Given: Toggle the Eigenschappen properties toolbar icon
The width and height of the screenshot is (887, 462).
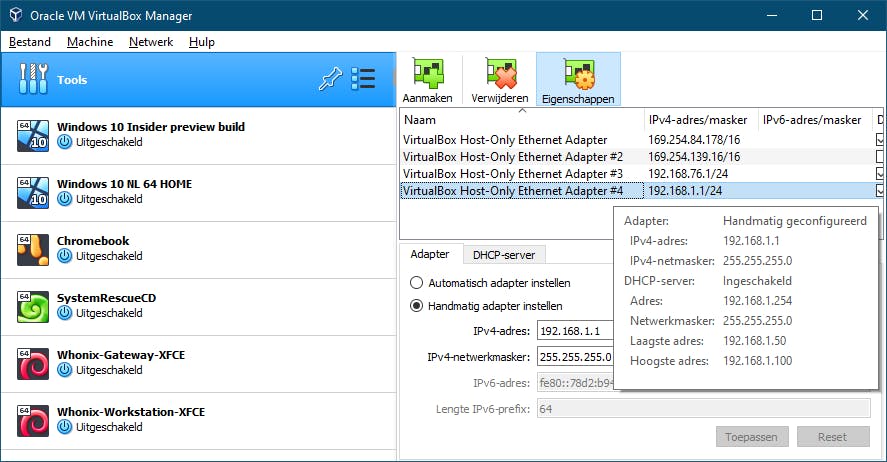Looking at the screenshot, I should (x=579, y=74).
